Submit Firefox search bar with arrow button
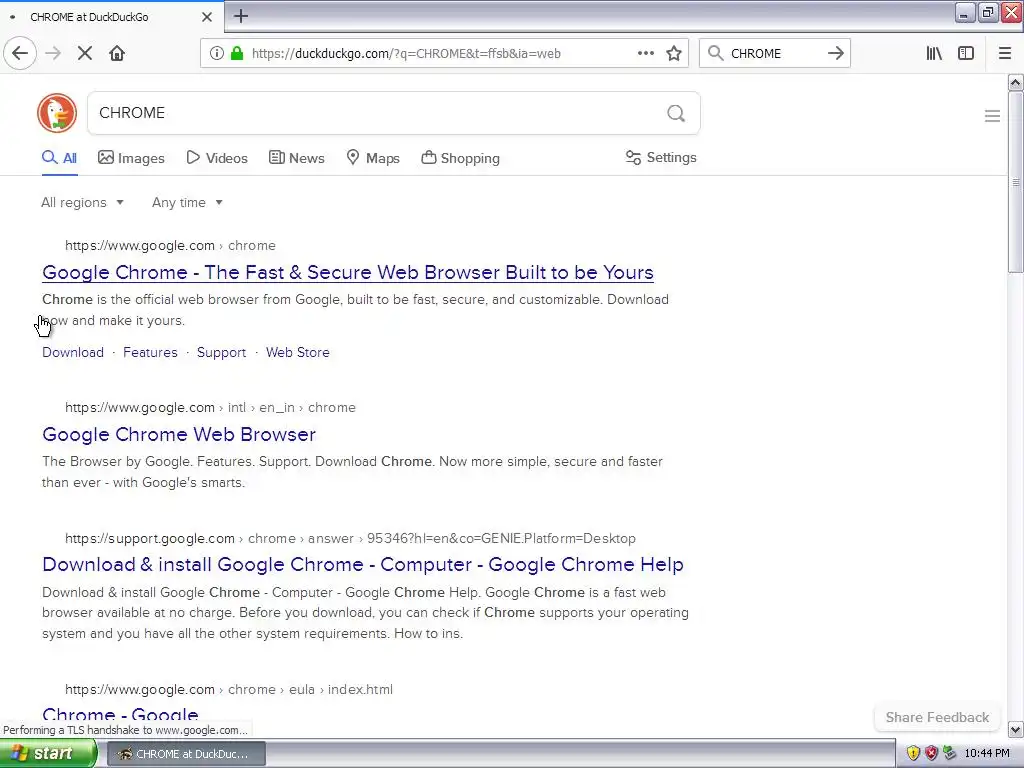1024x768 pixels. point(835,54)
